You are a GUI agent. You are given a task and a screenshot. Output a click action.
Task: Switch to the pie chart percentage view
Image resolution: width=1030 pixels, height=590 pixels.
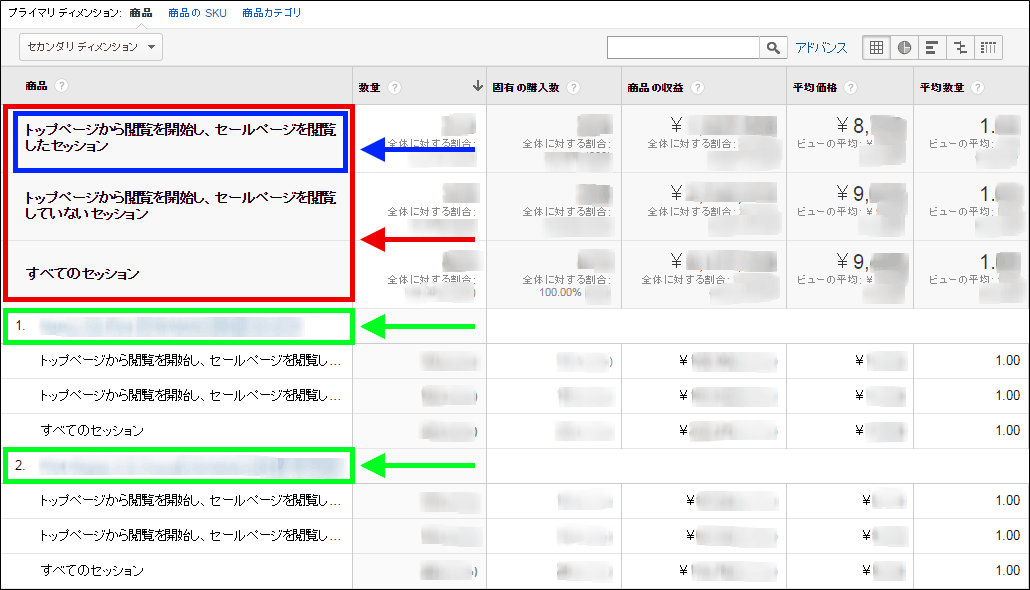pos(904,47)
